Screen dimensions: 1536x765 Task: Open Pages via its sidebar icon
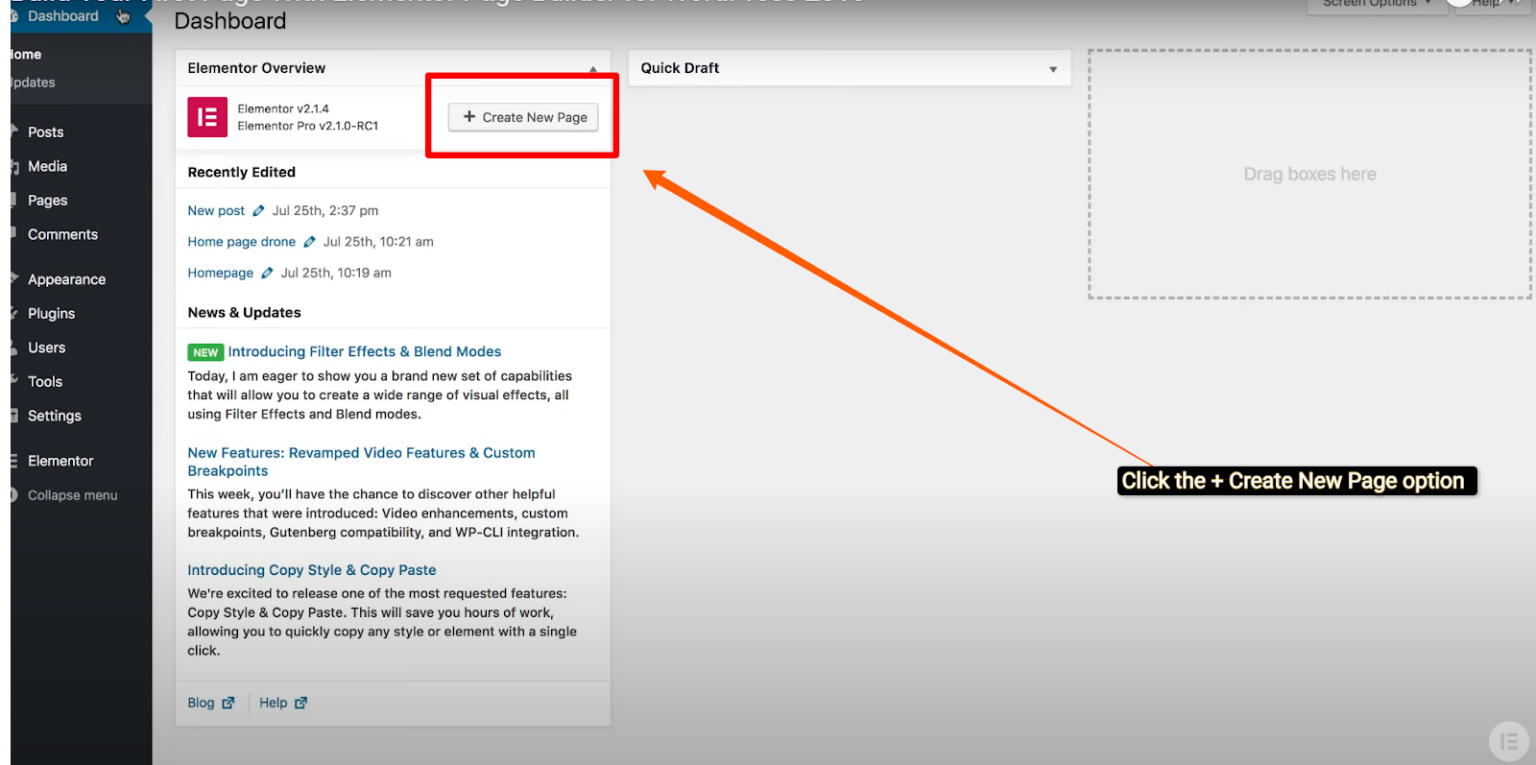click(16, 200)
